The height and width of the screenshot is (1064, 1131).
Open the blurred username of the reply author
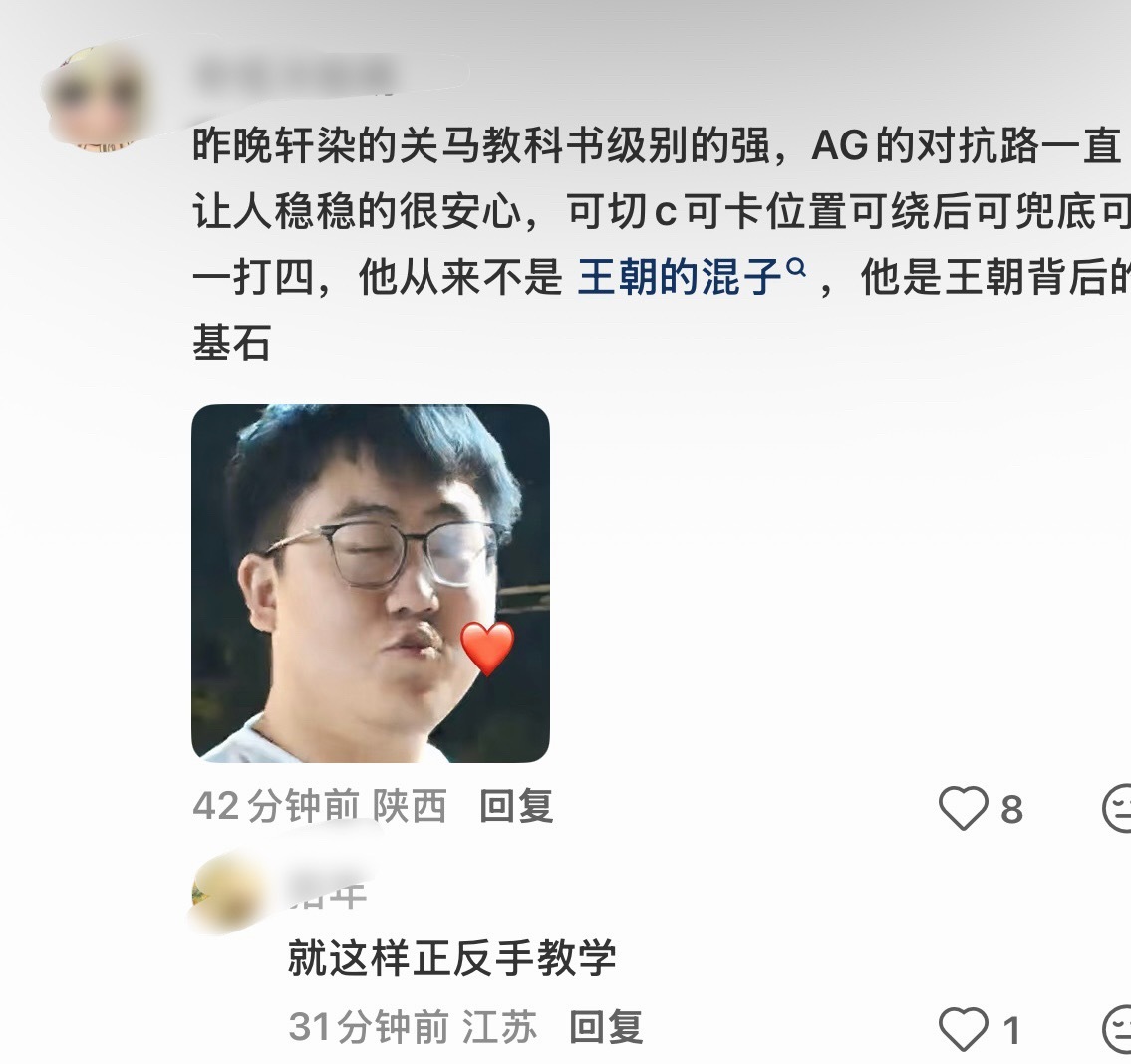click(x=328, y=892)
